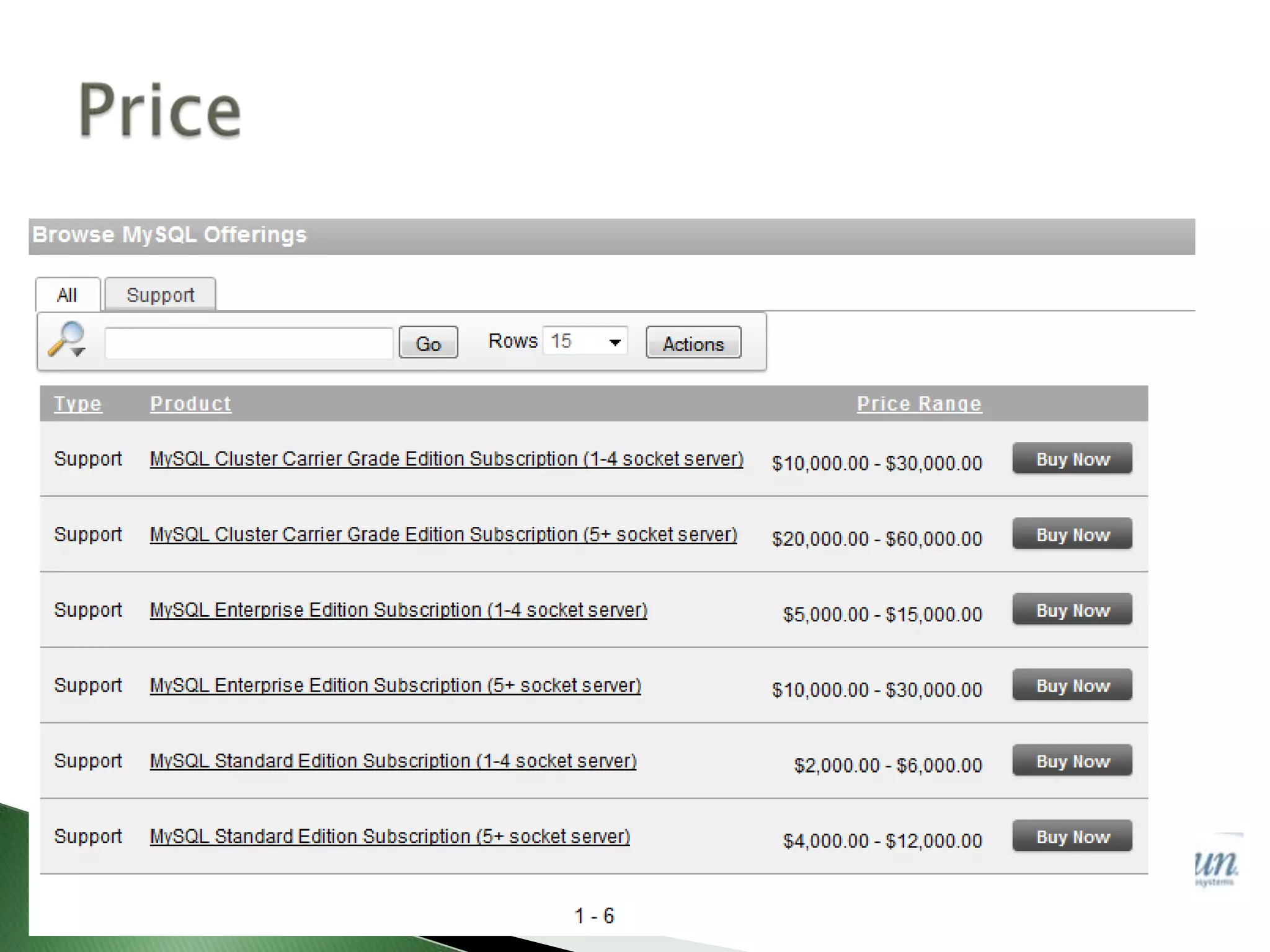This screenshot has width=1270, height=952.
Task: Open Enterprise Edition 5+ socket server link
Action: click(x=395, y=686)
